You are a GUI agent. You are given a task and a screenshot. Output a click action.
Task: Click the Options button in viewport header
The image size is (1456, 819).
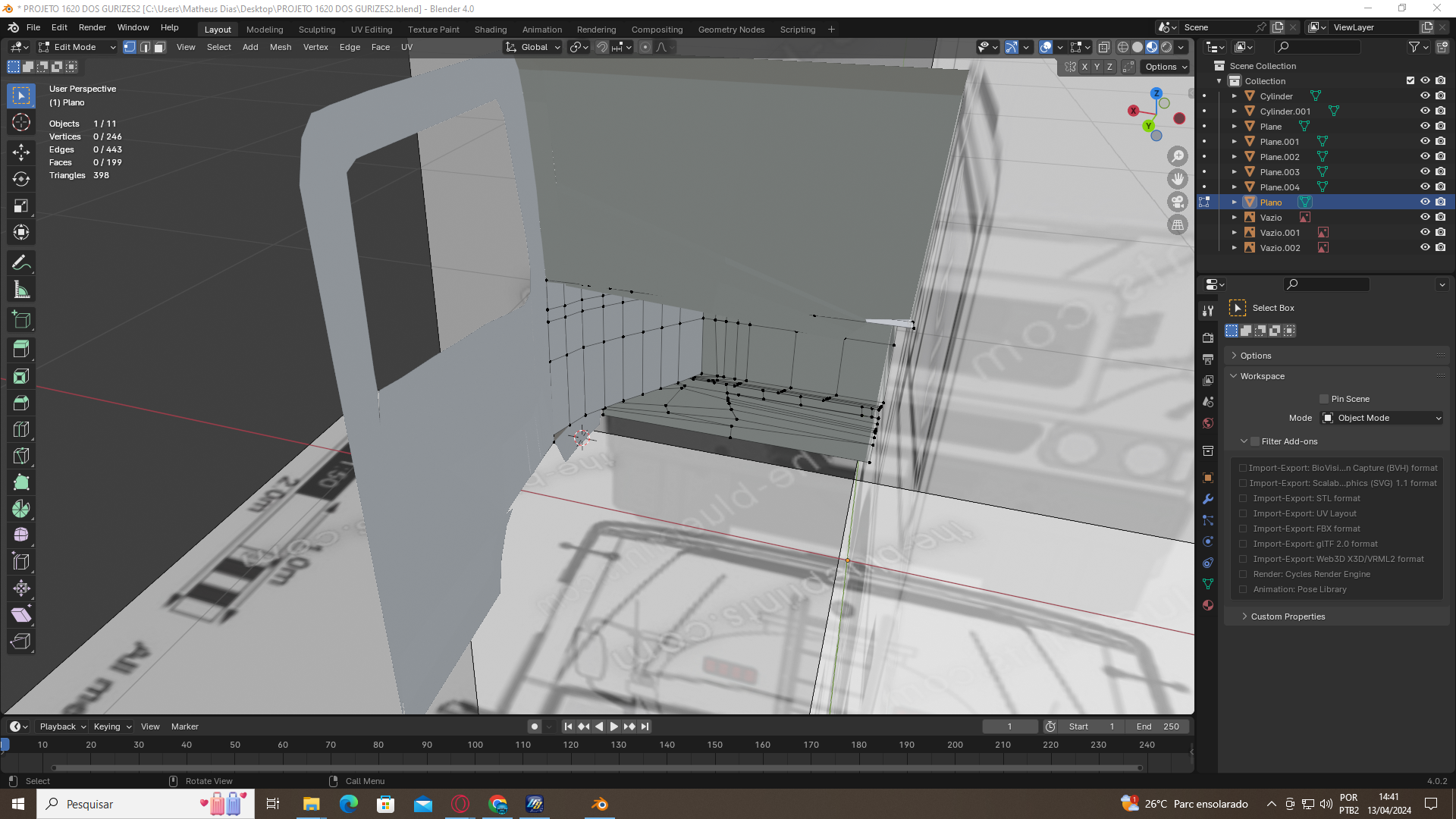(1166, 67)
